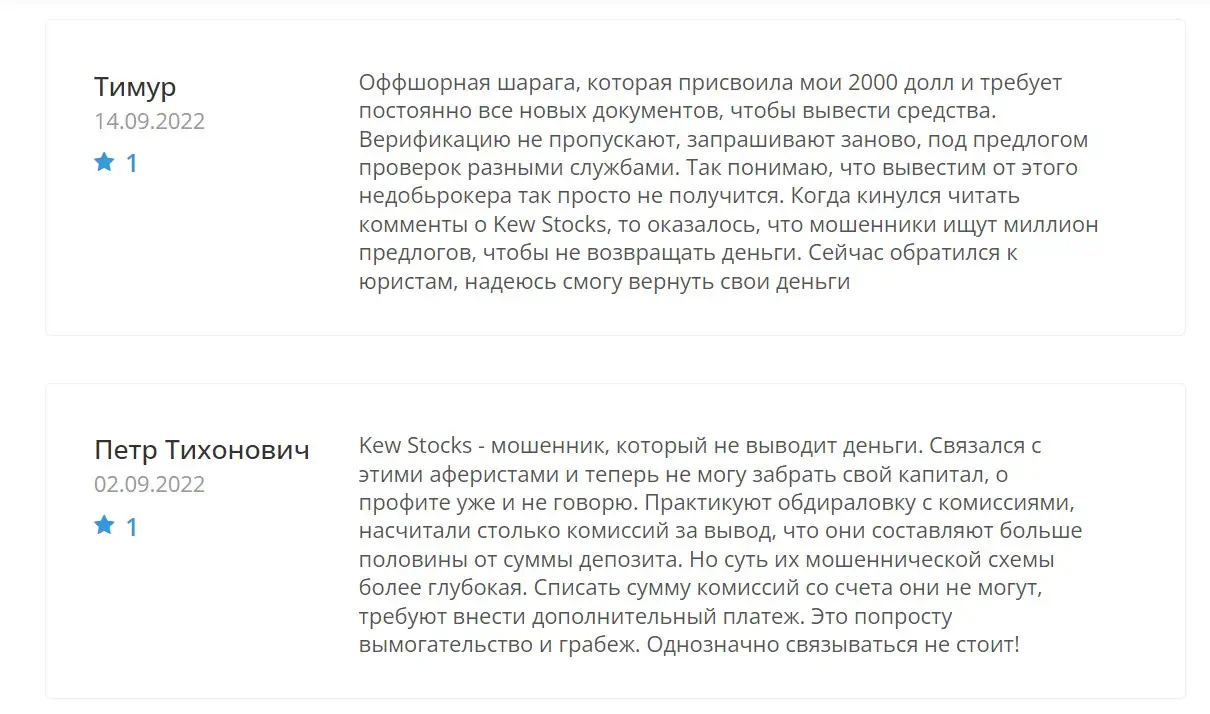This screenshot has width=1210, height=714.
Task: Click the rating number 1 under Тимур
Action: click(x=131, y=163)
